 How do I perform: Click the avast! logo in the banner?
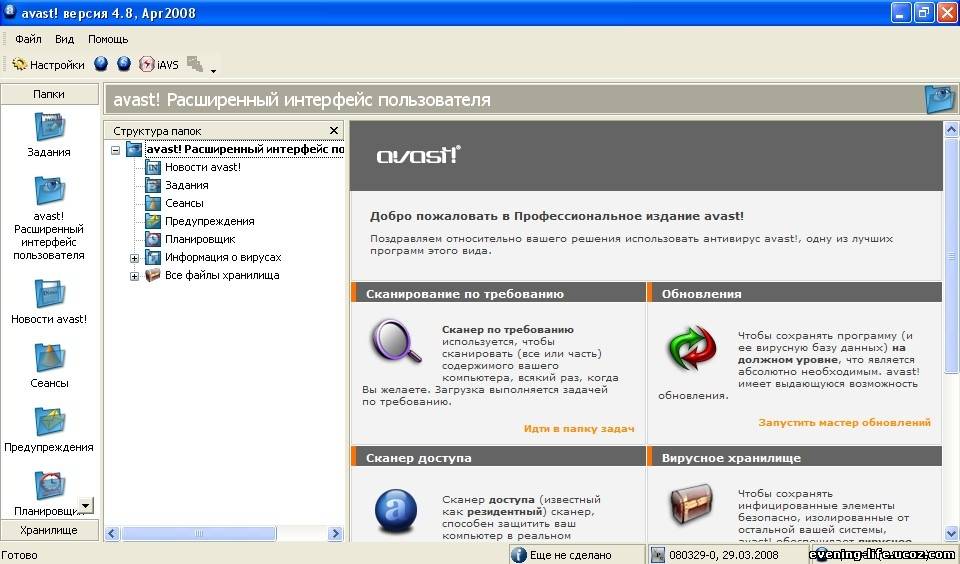(x=418, y=155)
